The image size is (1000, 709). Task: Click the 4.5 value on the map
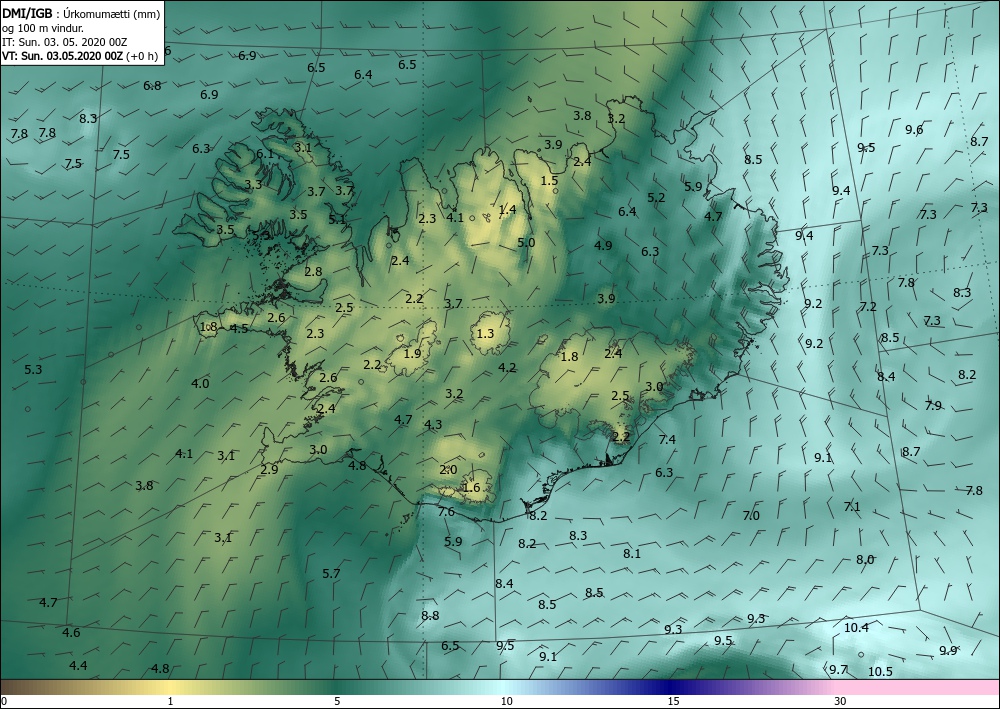[239, 329]
